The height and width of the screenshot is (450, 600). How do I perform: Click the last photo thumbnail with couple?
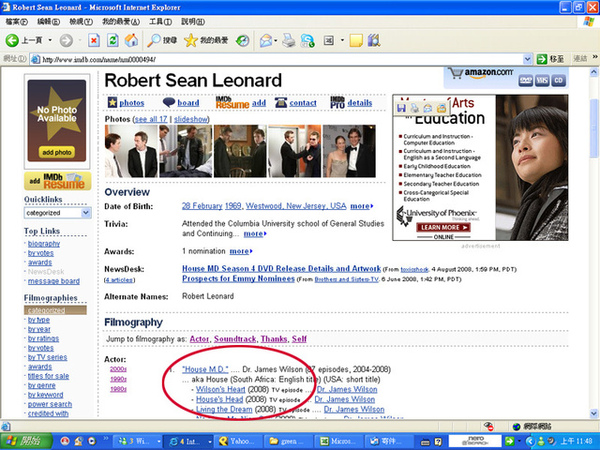point(349,151)
